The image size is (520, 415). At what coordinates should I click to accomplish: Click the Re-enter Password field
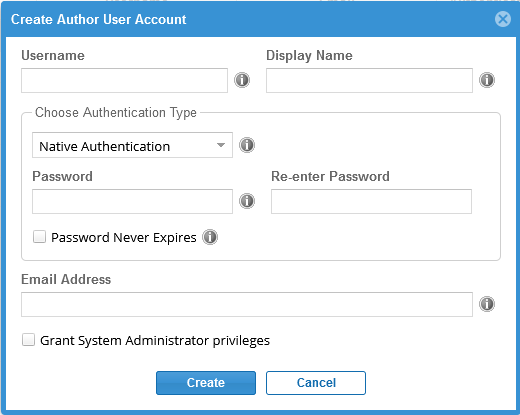click(x=371, y=201)
